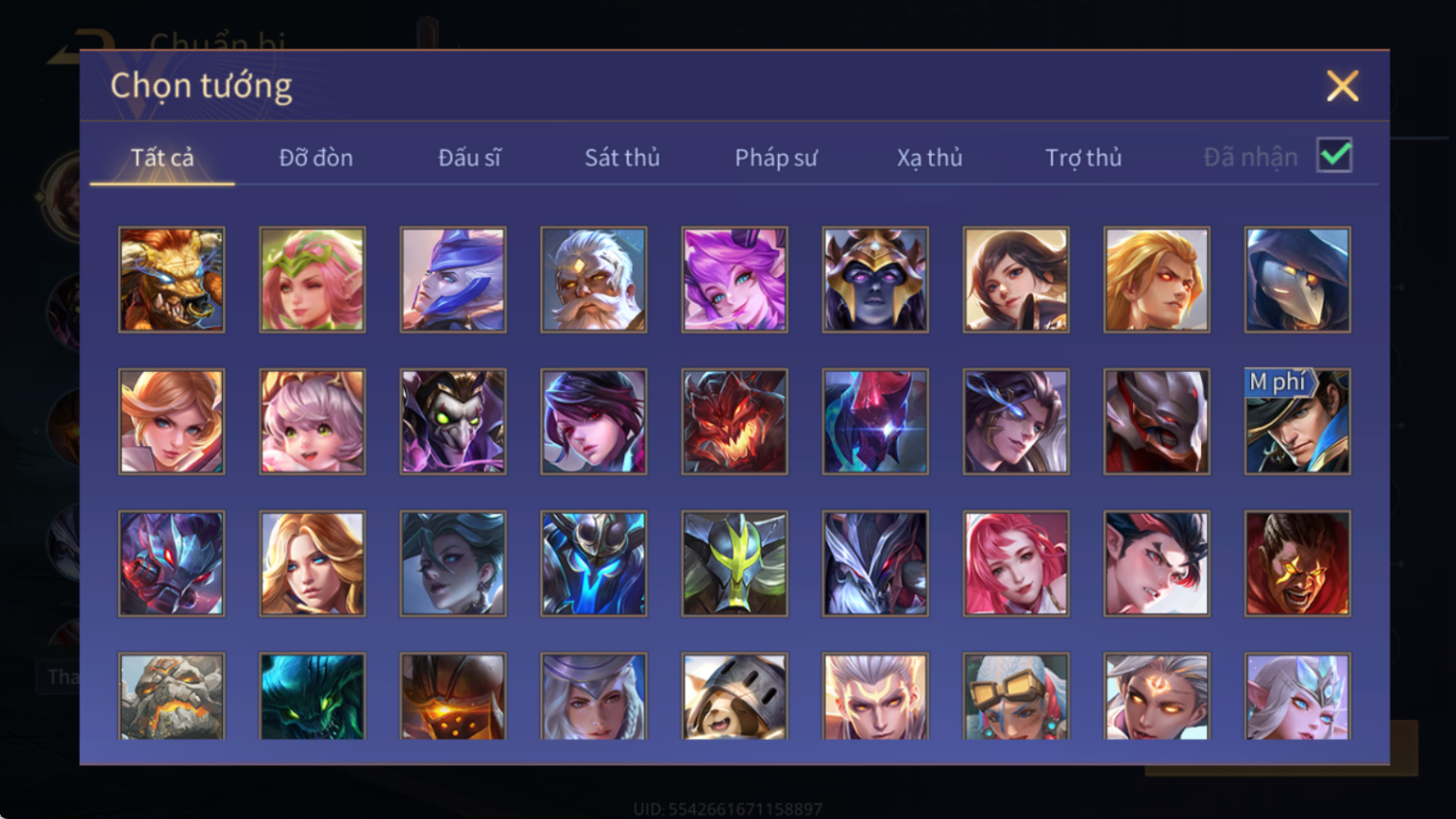Select the hooded plague-mask hero portrait
This screenshot has width=1456, height=819.
[1297, 280]
